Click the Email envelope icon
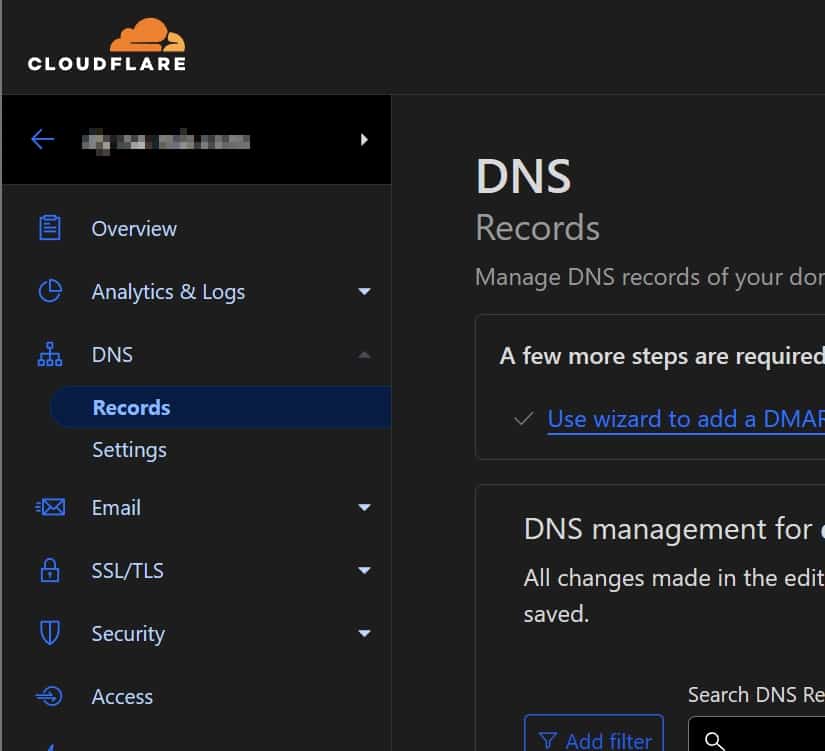 pyautogui.click(x=49, y=508)
